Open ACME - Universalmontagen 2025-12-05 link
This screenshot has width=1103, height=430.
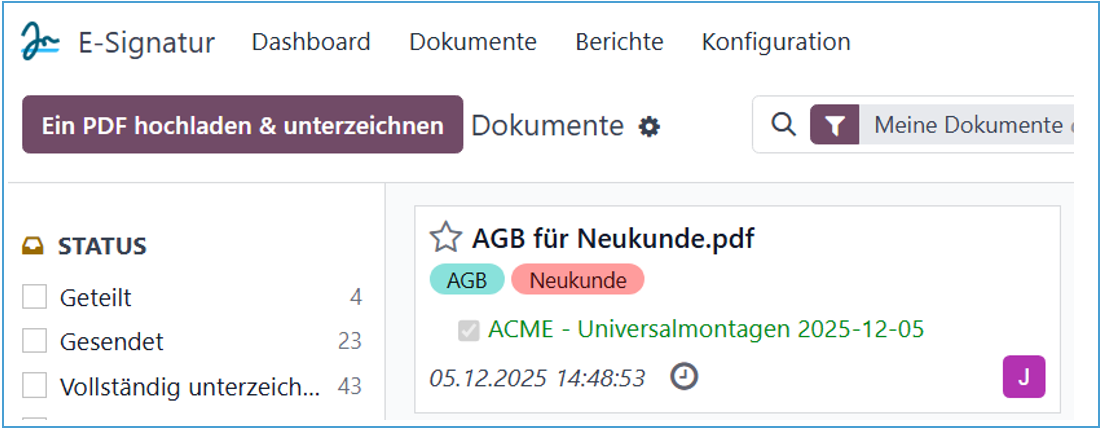coord(706,329)
